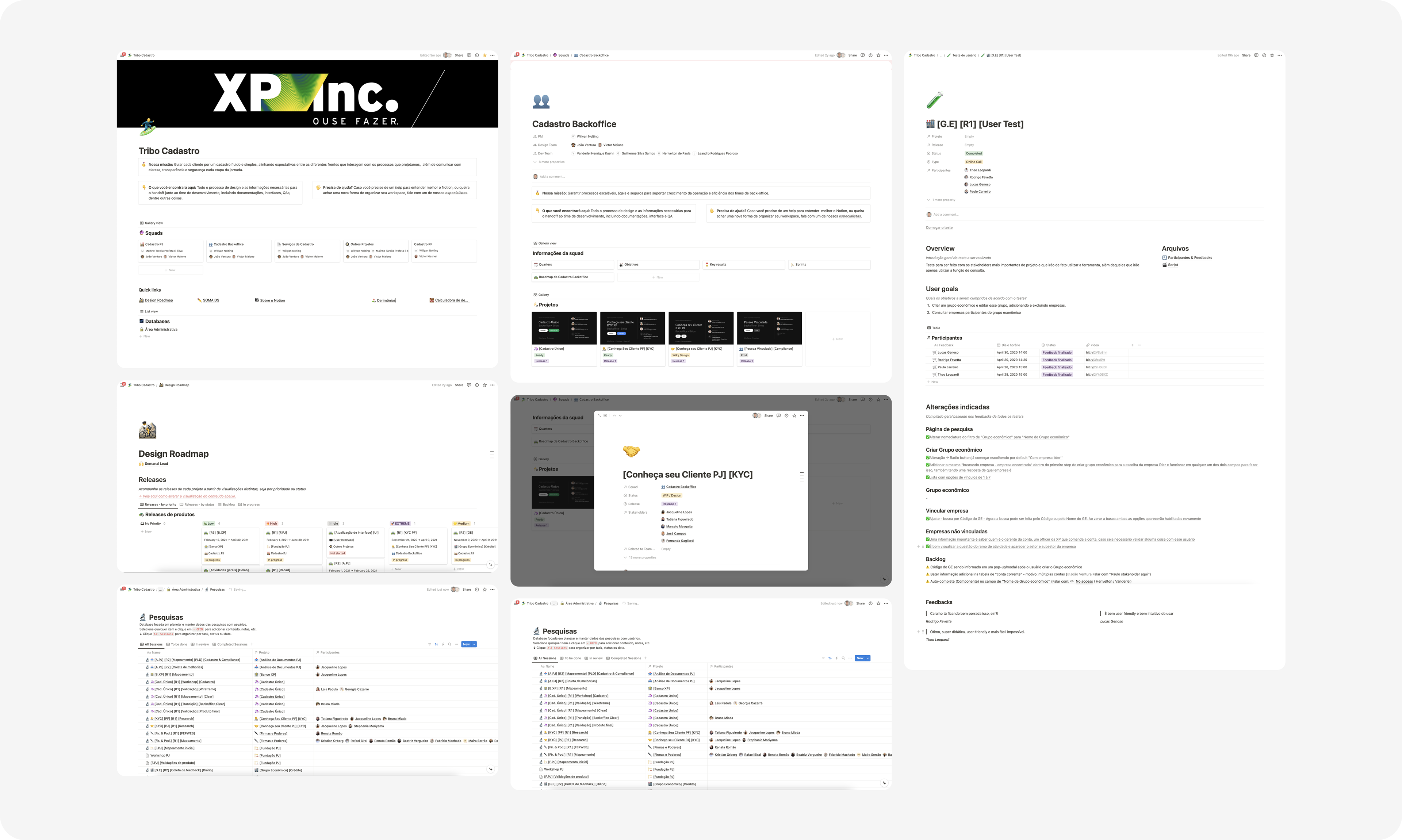
Task: Switch peek mode icon in the KYC modal
Action: coord(606,415)
